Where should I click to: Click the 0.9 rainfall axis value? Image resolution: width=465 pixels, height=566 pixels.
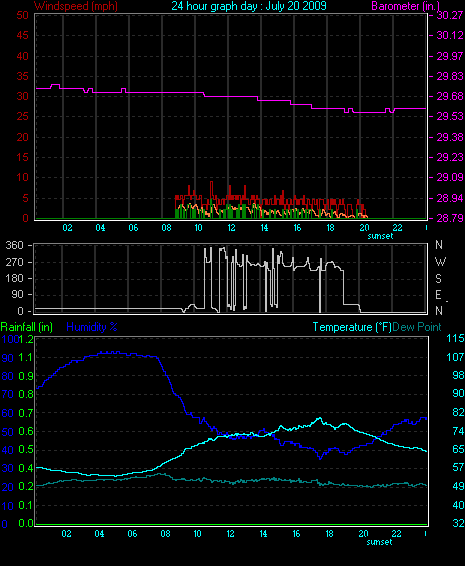pos(26,376)
